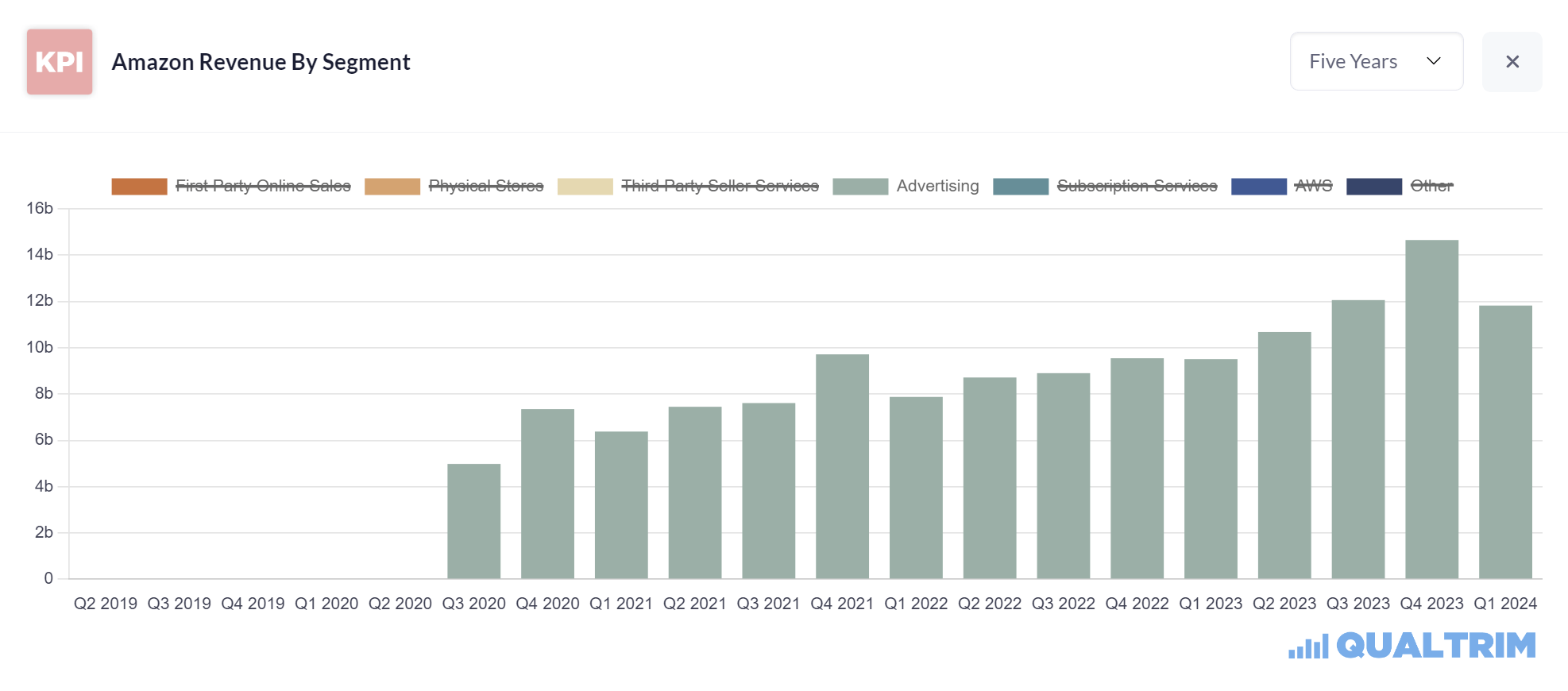Click Physical Stores color swatch
This screenshot has width=1568, height=691.
point(392,187)
